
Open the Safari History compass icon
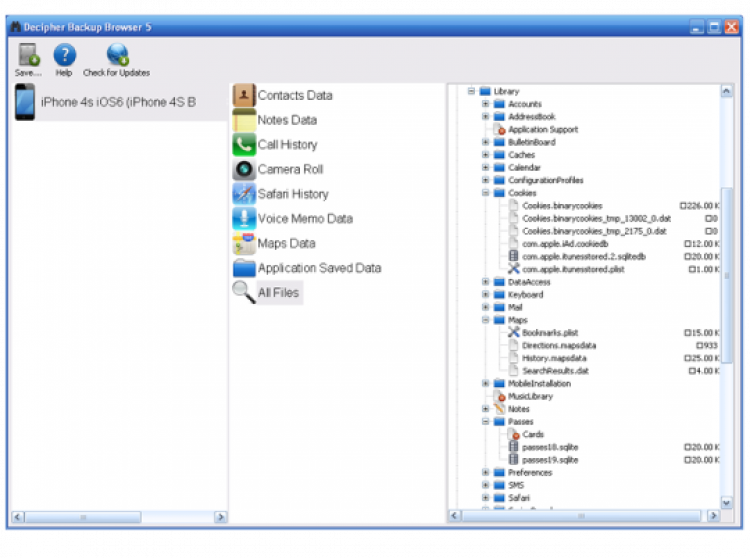244,194
